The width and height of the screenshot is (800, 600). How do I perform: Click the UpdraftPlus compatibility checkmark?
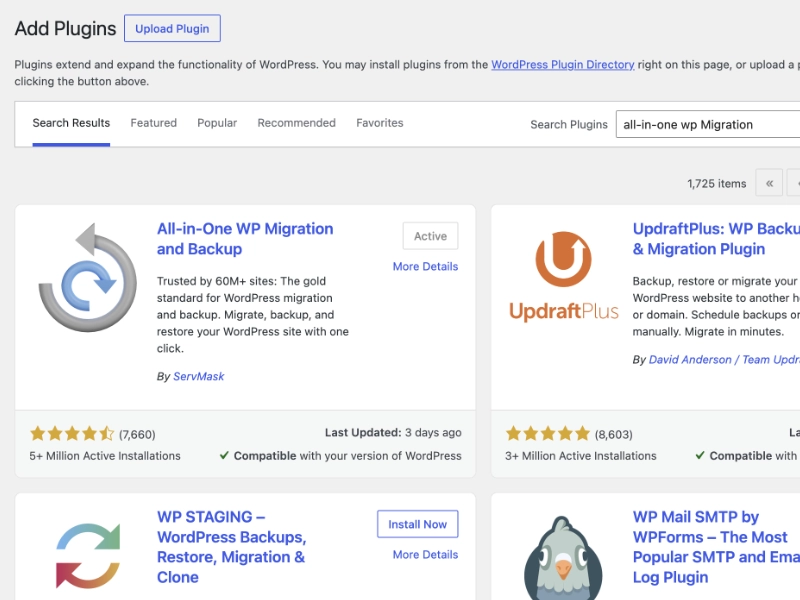700,455
